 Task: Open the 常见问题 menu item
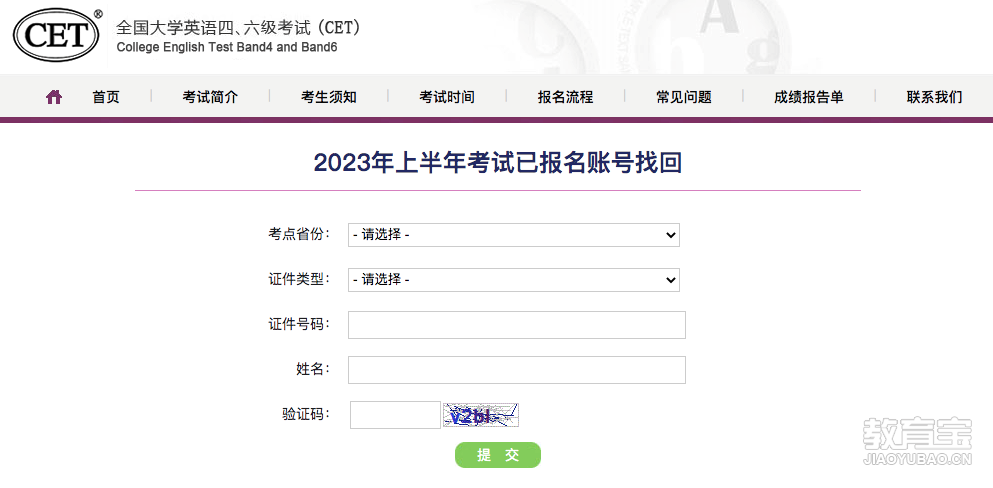[684, 97]
